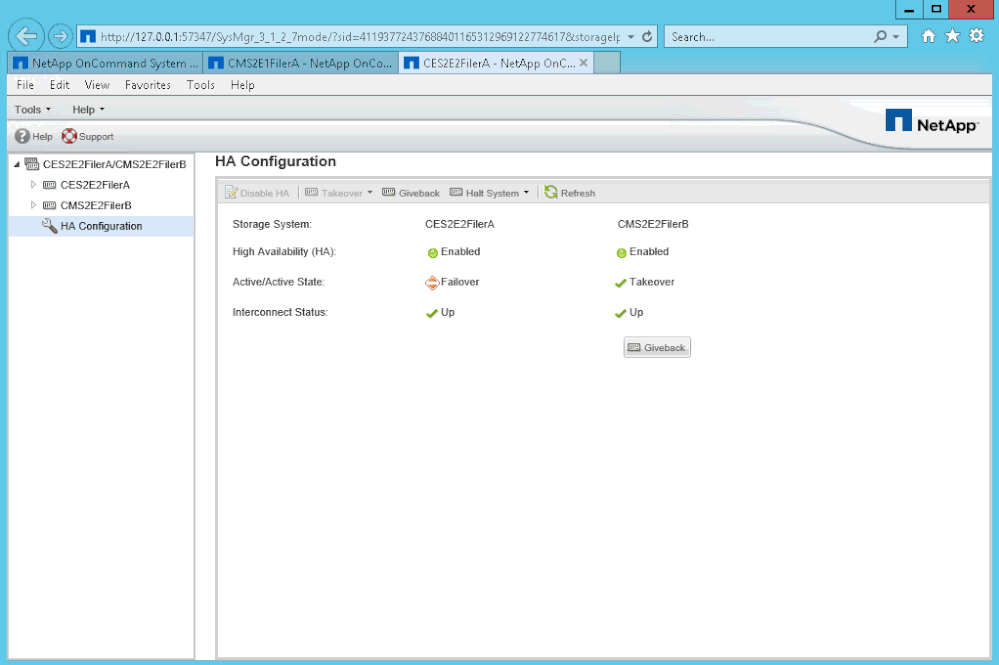Open a new blank browser tab

(607, 63)
